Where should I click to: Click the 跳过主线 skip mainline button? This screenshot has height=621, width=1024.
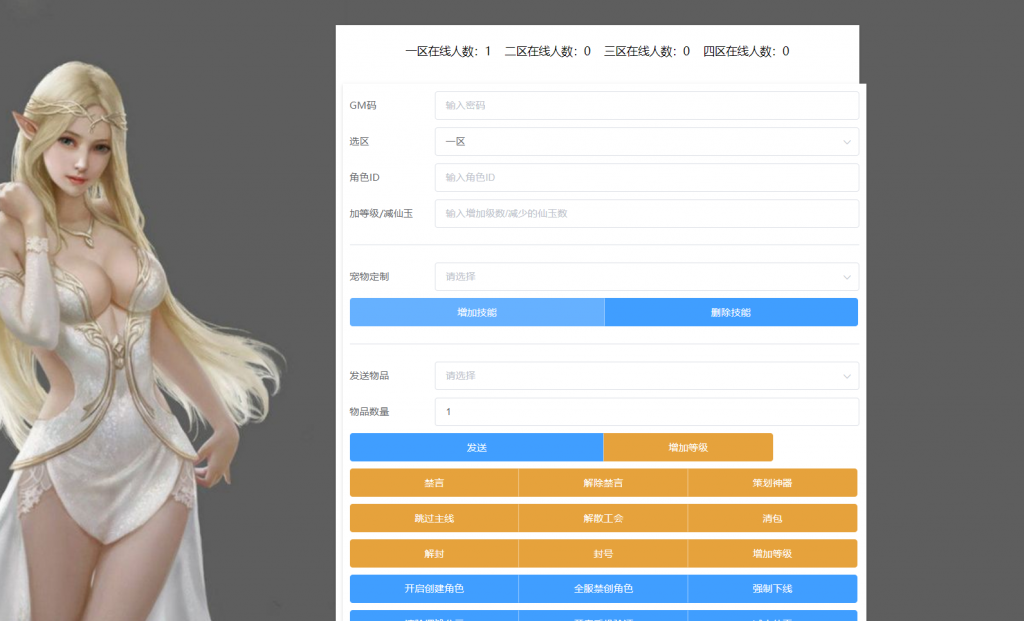tap(433, 518)
